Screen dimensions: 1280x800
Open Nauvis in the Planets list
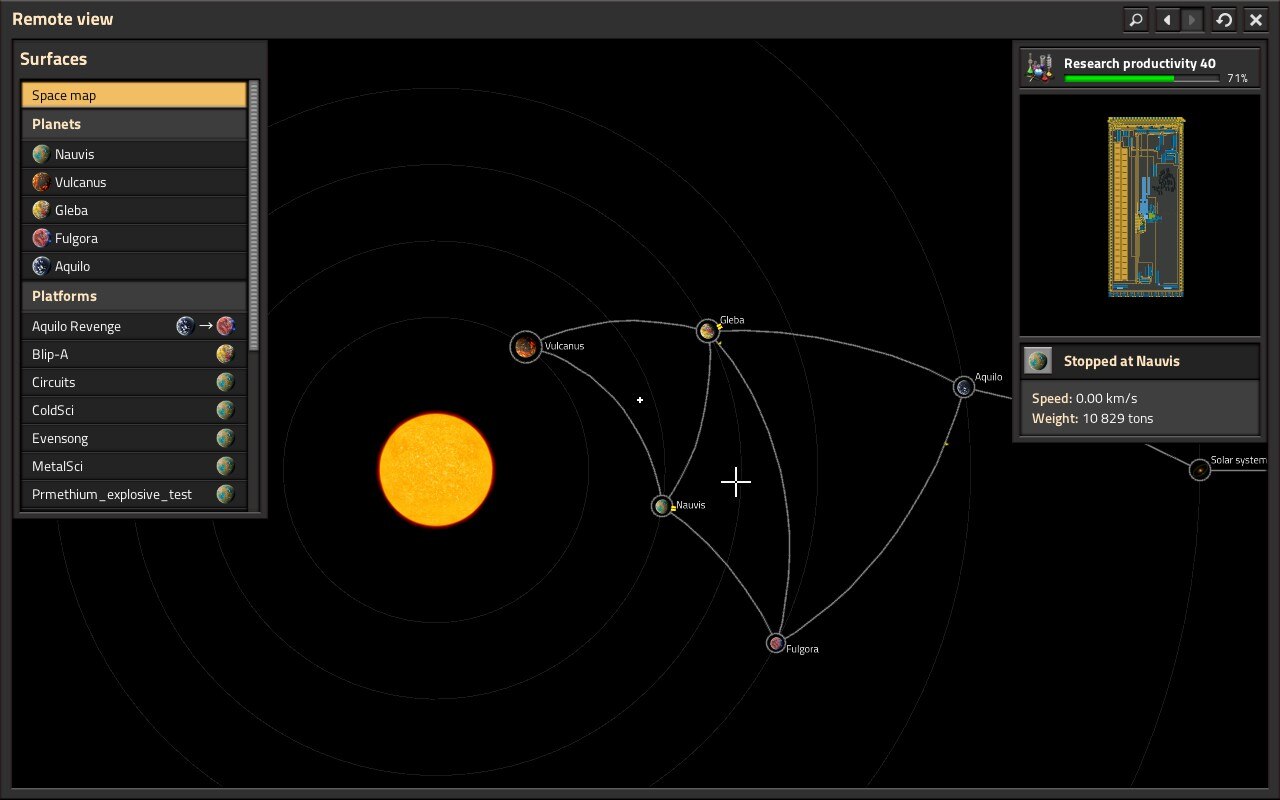click(134, 154)
